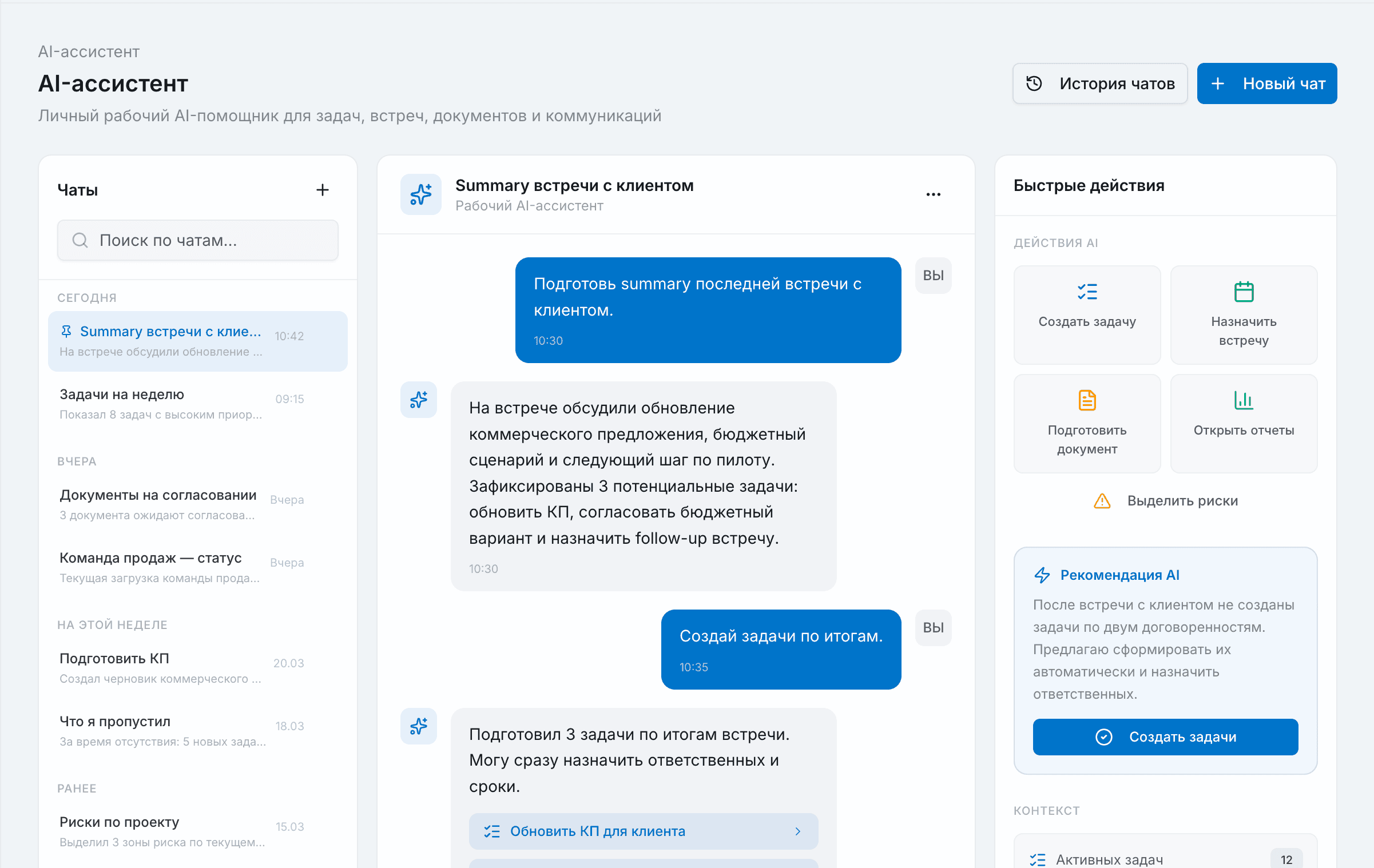
Task: Select the Создать задачу checklist icon
Action: pos(1086,292)
